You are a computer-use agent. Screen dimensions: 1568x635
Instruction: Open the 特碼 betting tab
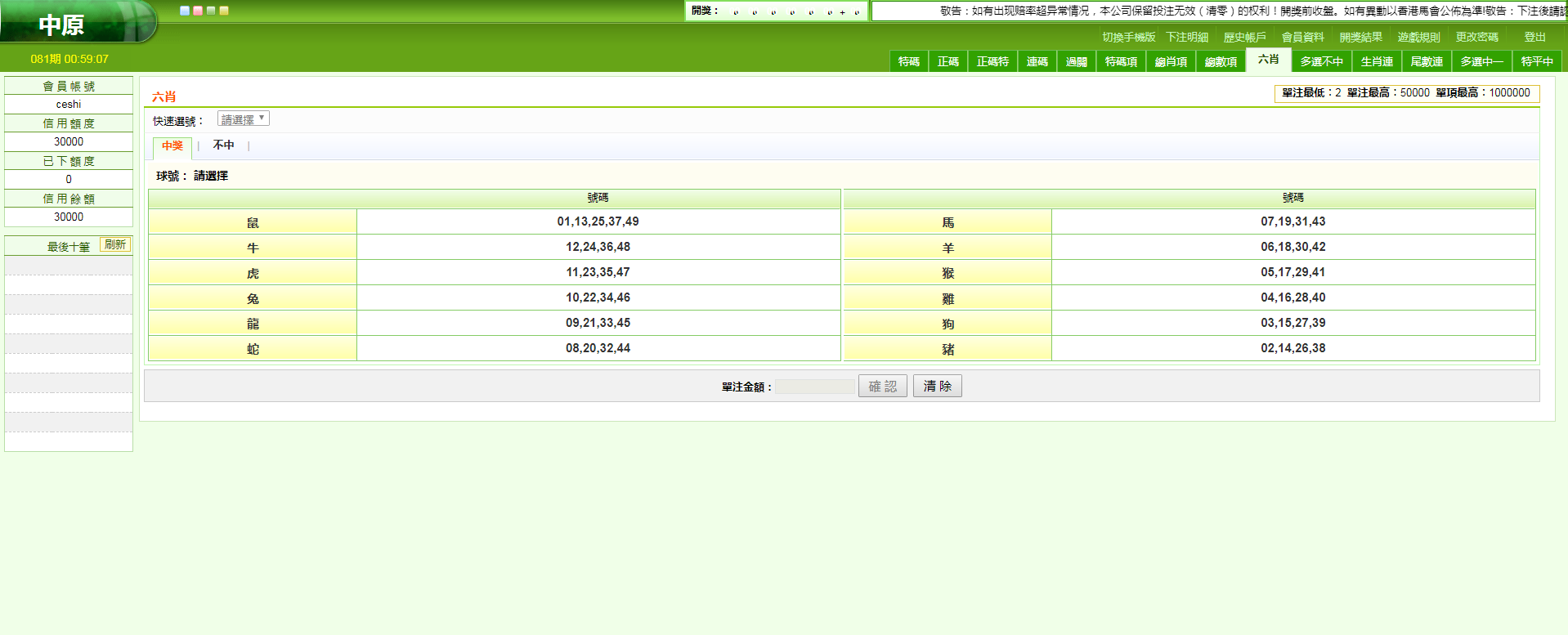pyautogui.click(x=908, y=61)
